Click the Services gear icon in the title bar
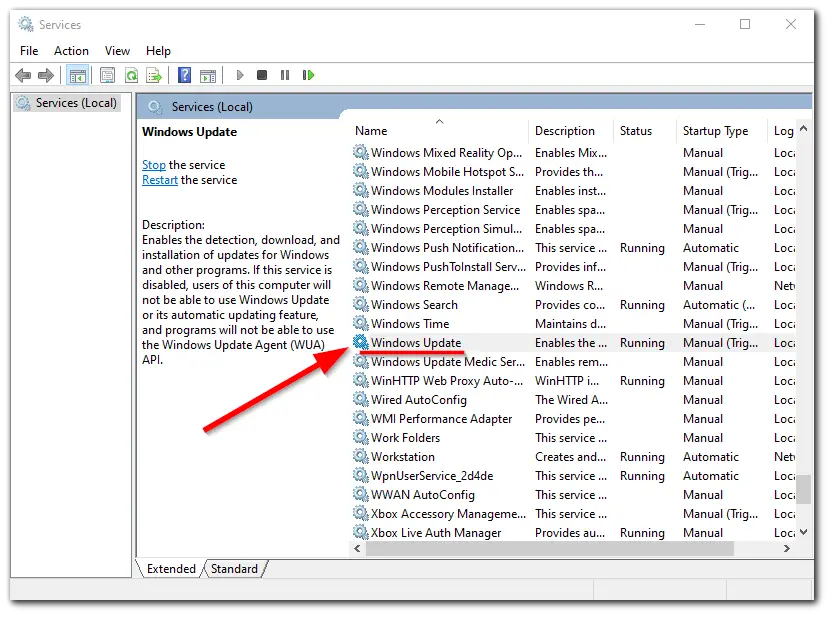Viewport: 832px width, 618px height. 25,24
